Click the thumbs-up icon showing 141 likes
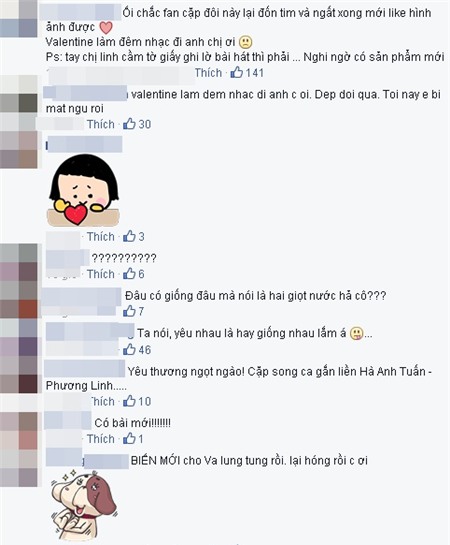The height and width of the screenshot is (545, 450). coord(237,72)
